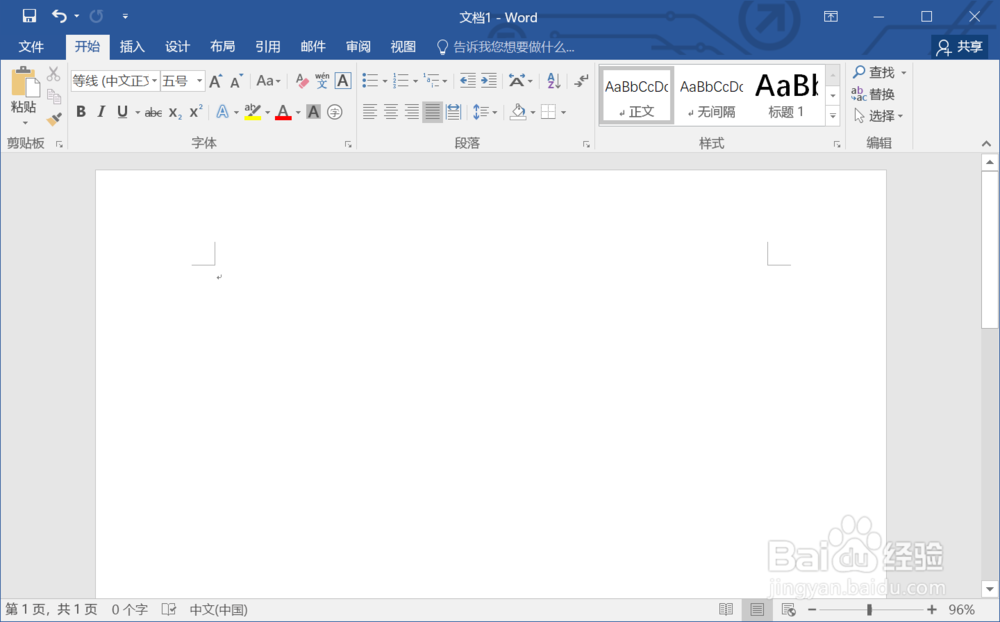The width and height of the screenshot is (1000, 622).
Task: Click the 选择 select button
Action: tap(879, 116)
